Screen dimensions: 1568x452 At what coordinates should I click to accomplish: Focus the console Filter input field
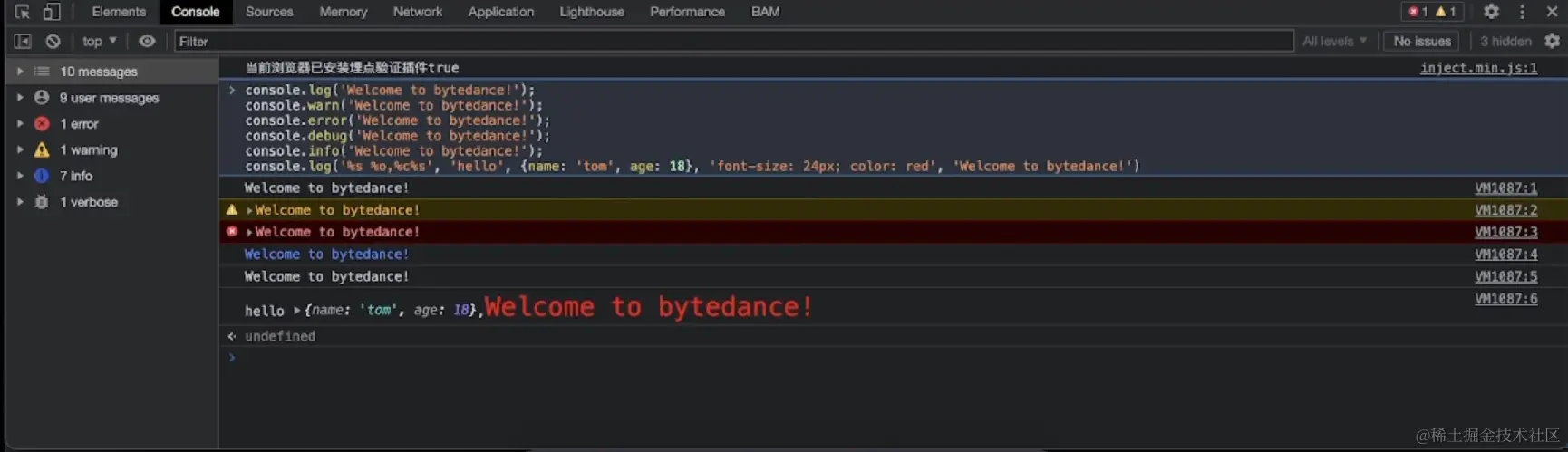tap(733, 41)
